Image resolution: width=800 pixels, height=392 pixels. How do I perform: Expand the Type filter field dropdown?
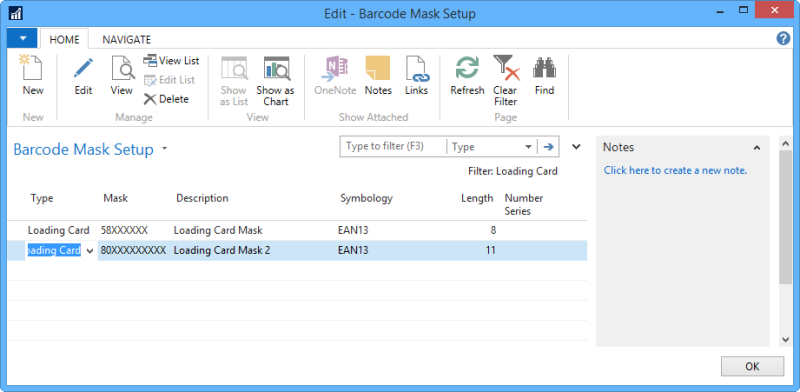click(529, 147)
